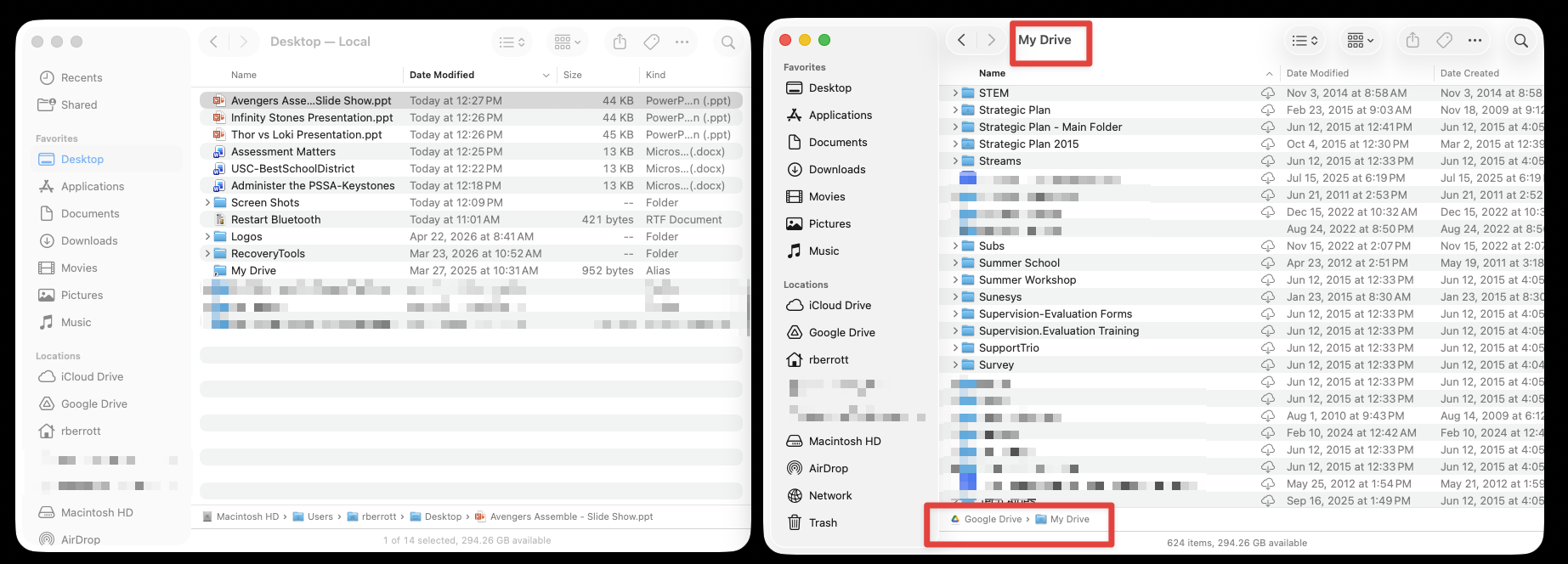Click cloud download icon for Sunesys folder
Screen dimensions: 1568x564
point(1268,296)
